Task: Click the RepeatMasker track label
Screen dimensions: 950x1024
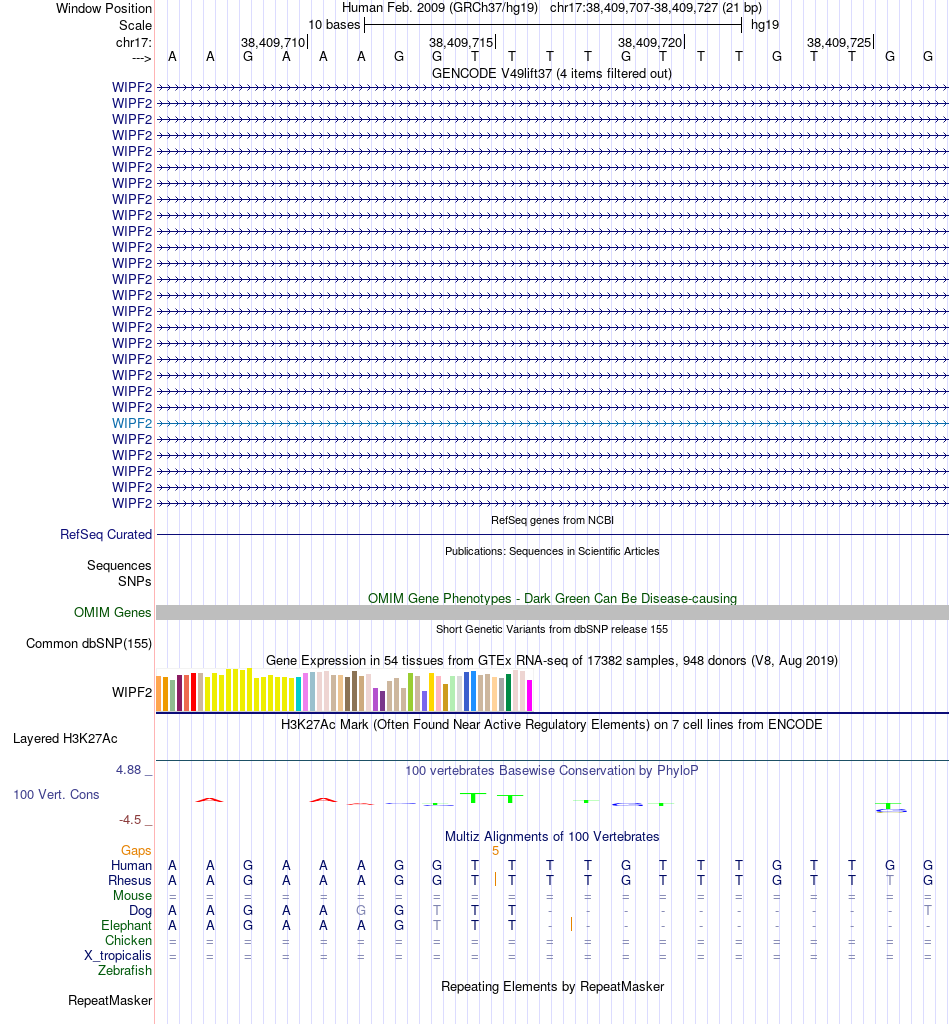Action: point(110,1000)
